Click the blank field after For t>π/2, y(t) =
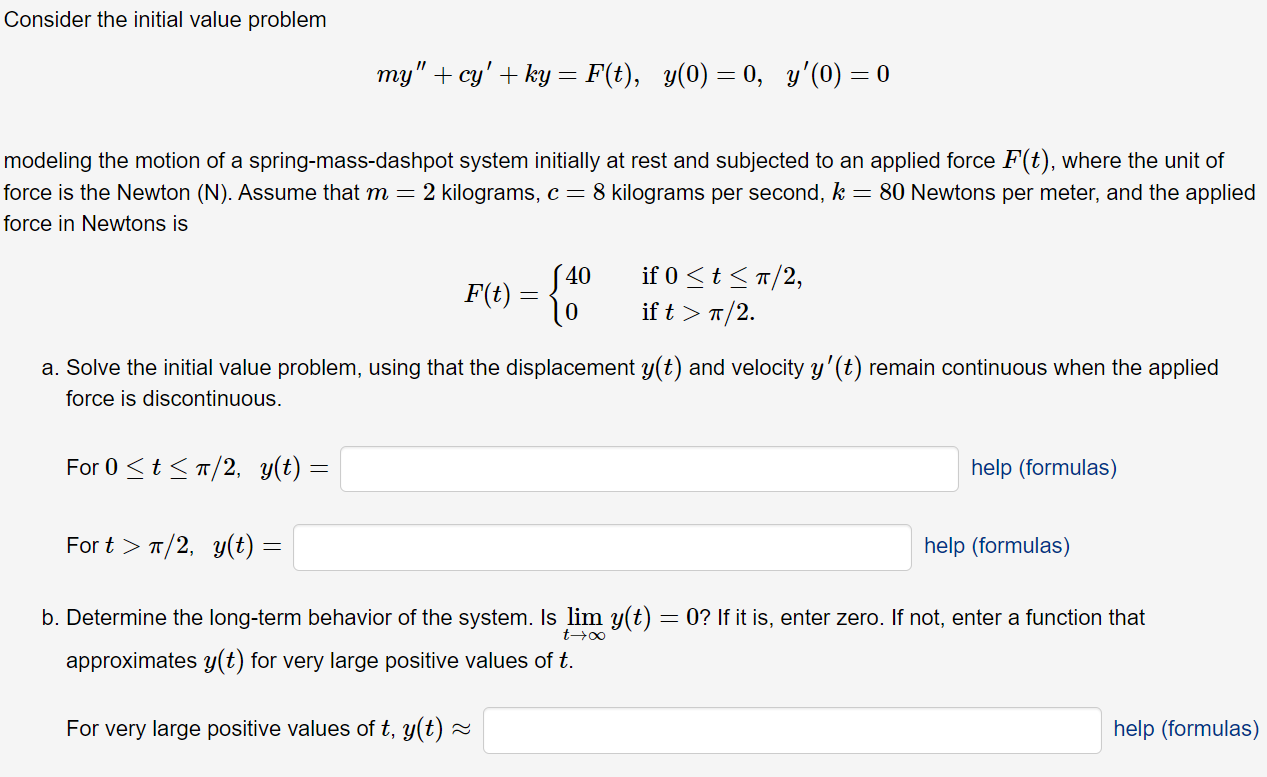1267x777 pixels. pos(601,546)
